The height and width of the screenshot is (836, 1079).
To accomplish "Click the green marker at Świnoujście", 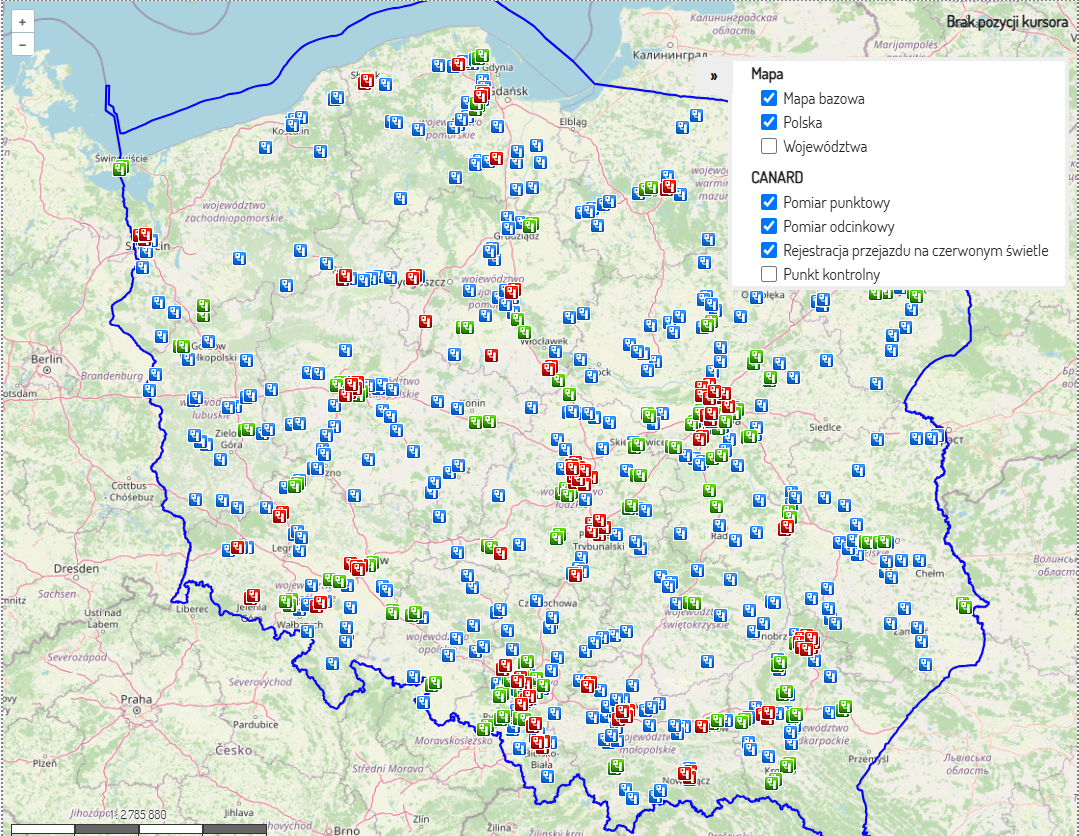I will (121, 167).
